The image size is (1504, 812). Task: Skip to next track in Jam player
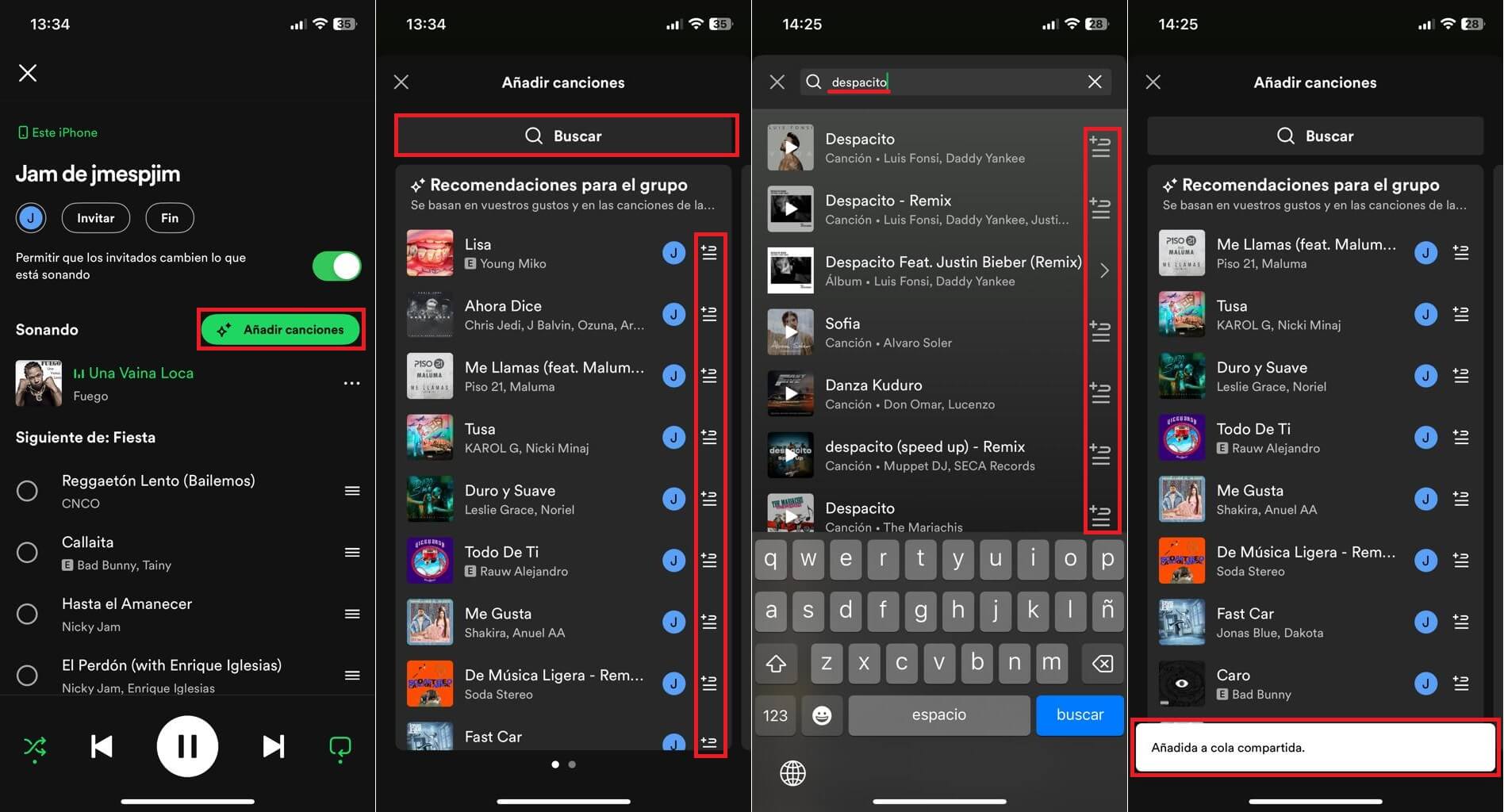(x=273, y=746)
